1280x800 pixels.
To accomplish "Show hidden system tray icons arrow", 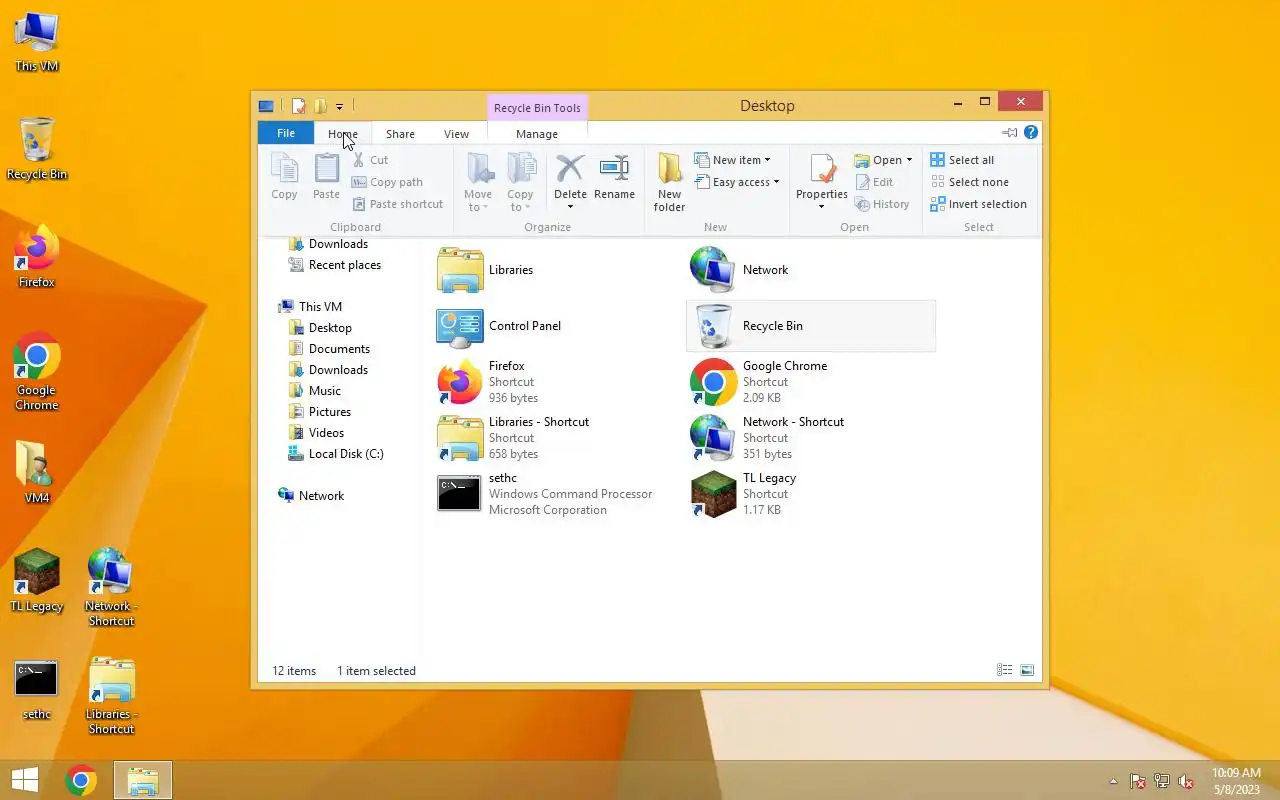I will [1113, 781].
